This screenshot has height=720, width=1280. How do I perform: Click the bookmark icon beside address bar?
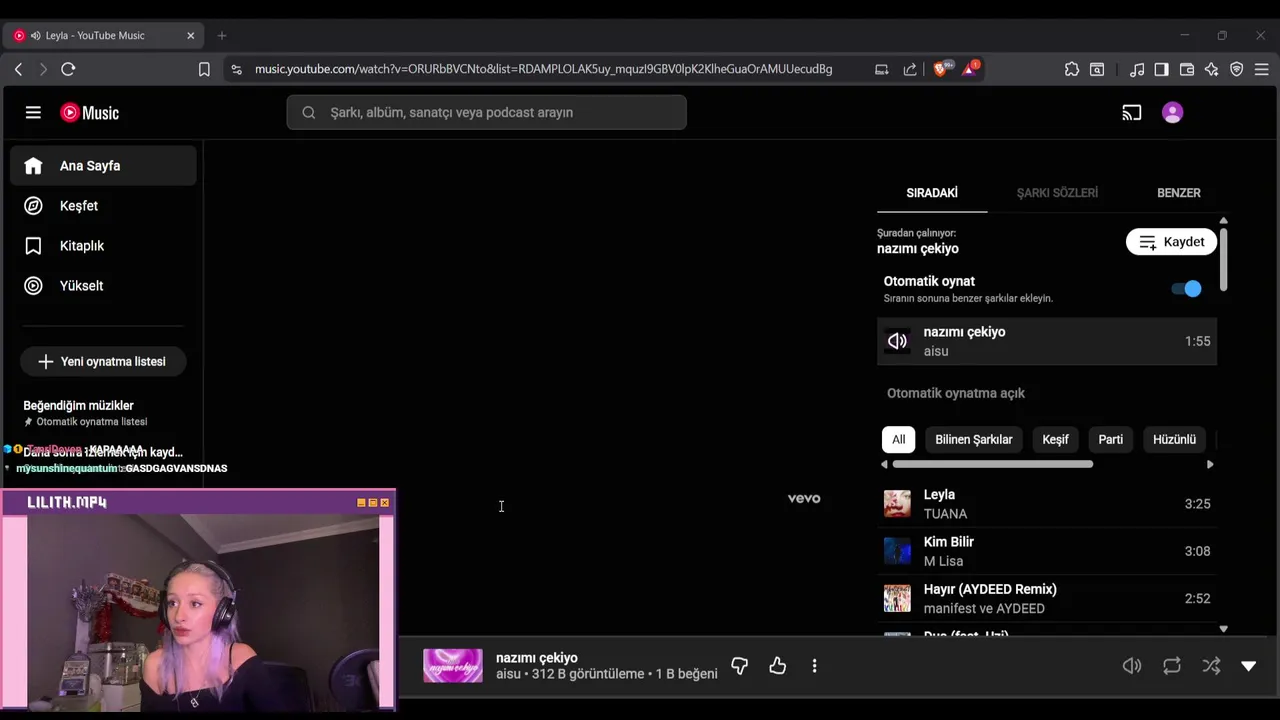pos(204,69)
